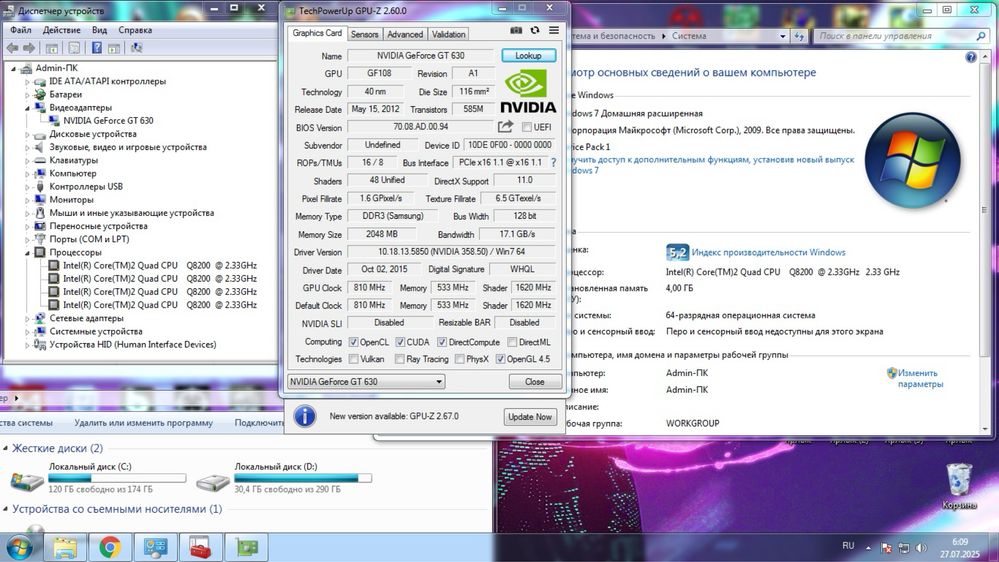
Task: Switch to the Advanced tab
Action: click(405, 34)
